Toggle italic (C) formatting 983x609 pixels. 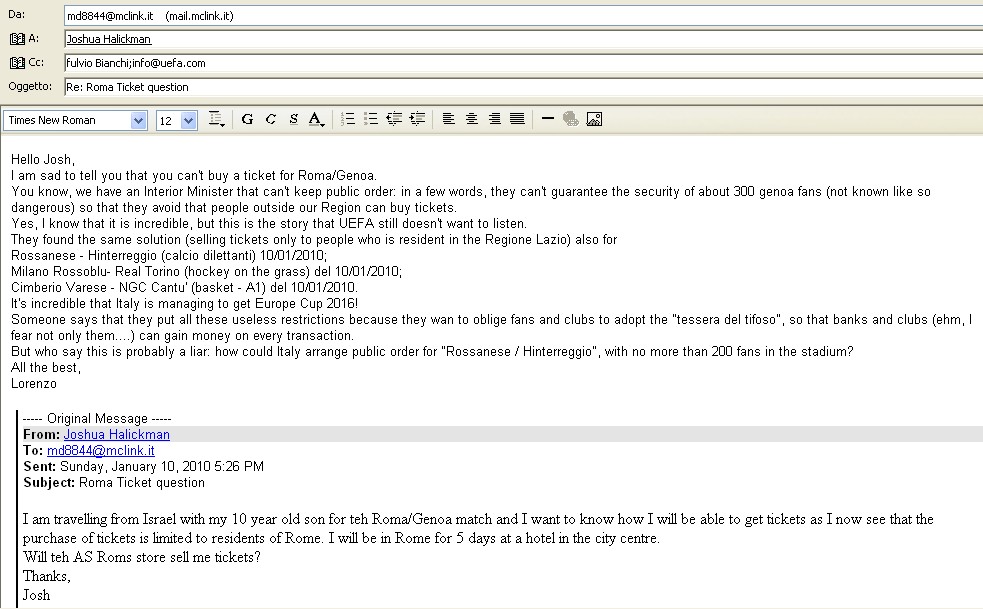click(x=270, y=119)
